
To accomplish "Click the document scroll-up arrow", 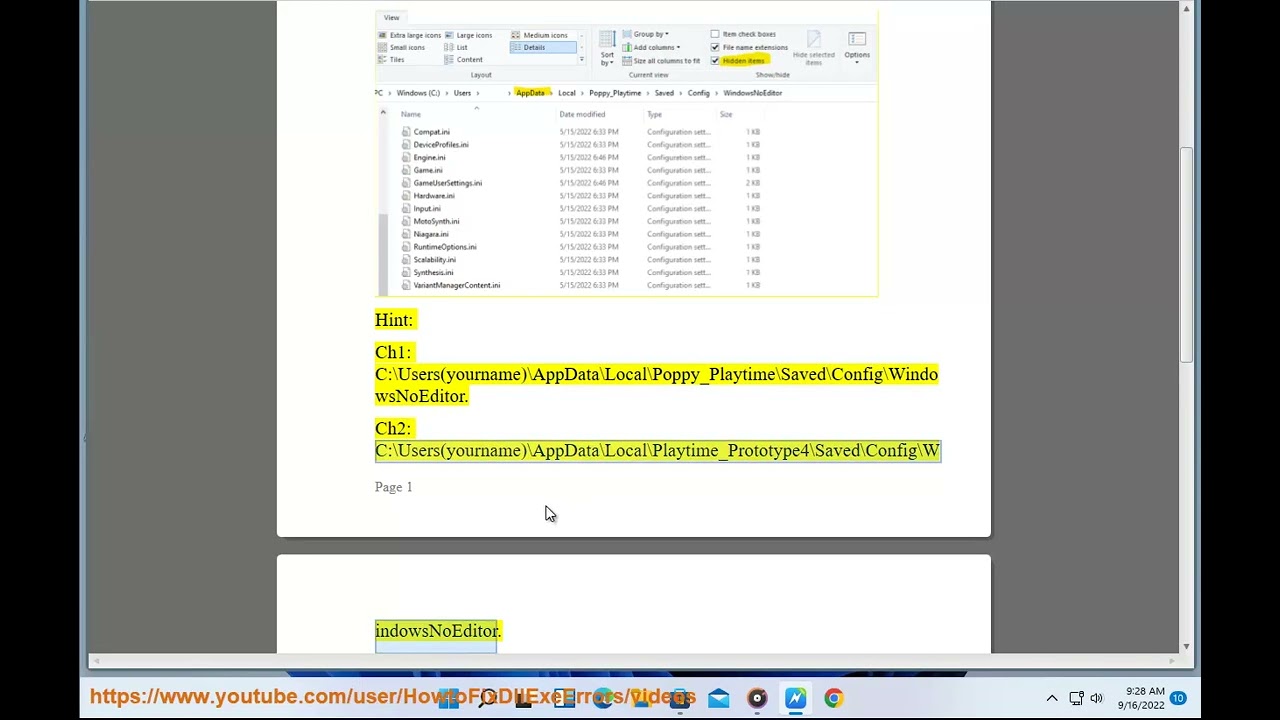I will (1186, 8).
